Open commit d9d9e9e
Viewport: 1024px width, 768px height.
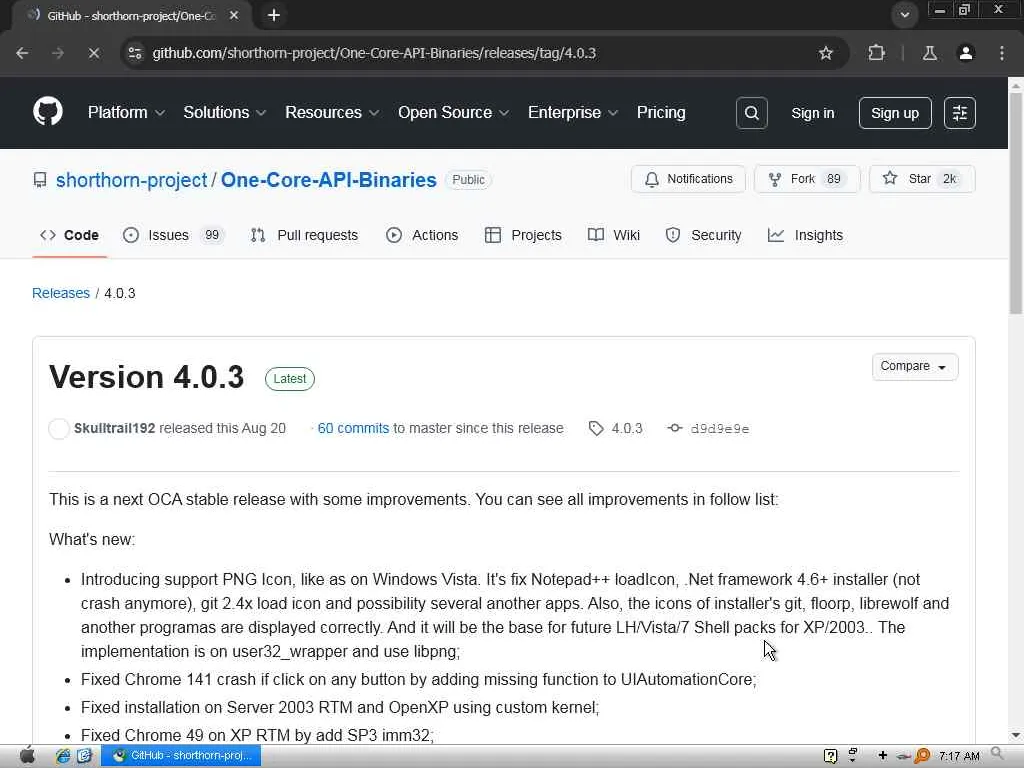coord(720,429)
